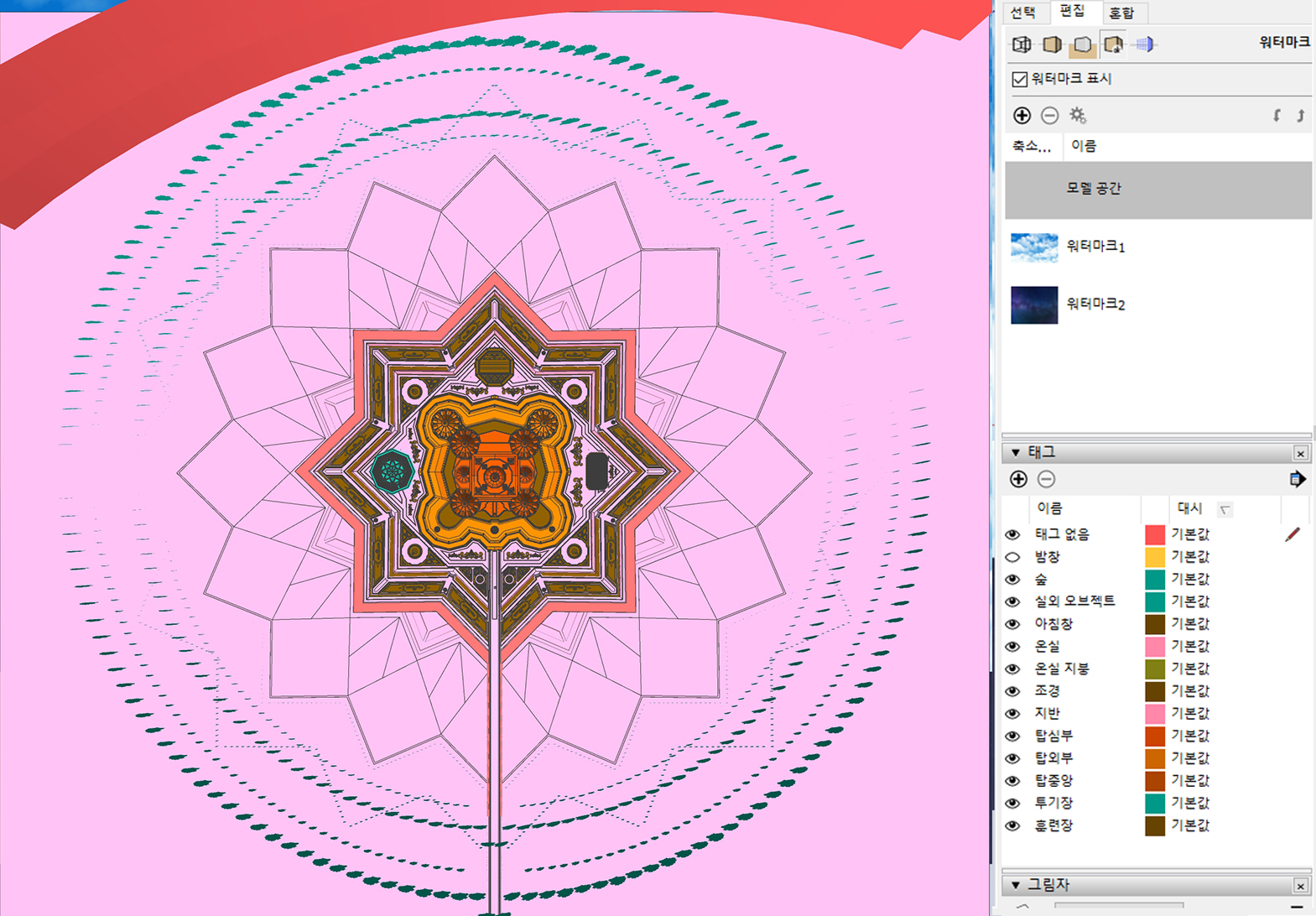Open the Edge settings icon
The height and width of the screenshot is (916, 1316).
pyautogui.click(x=1022, y=44)
